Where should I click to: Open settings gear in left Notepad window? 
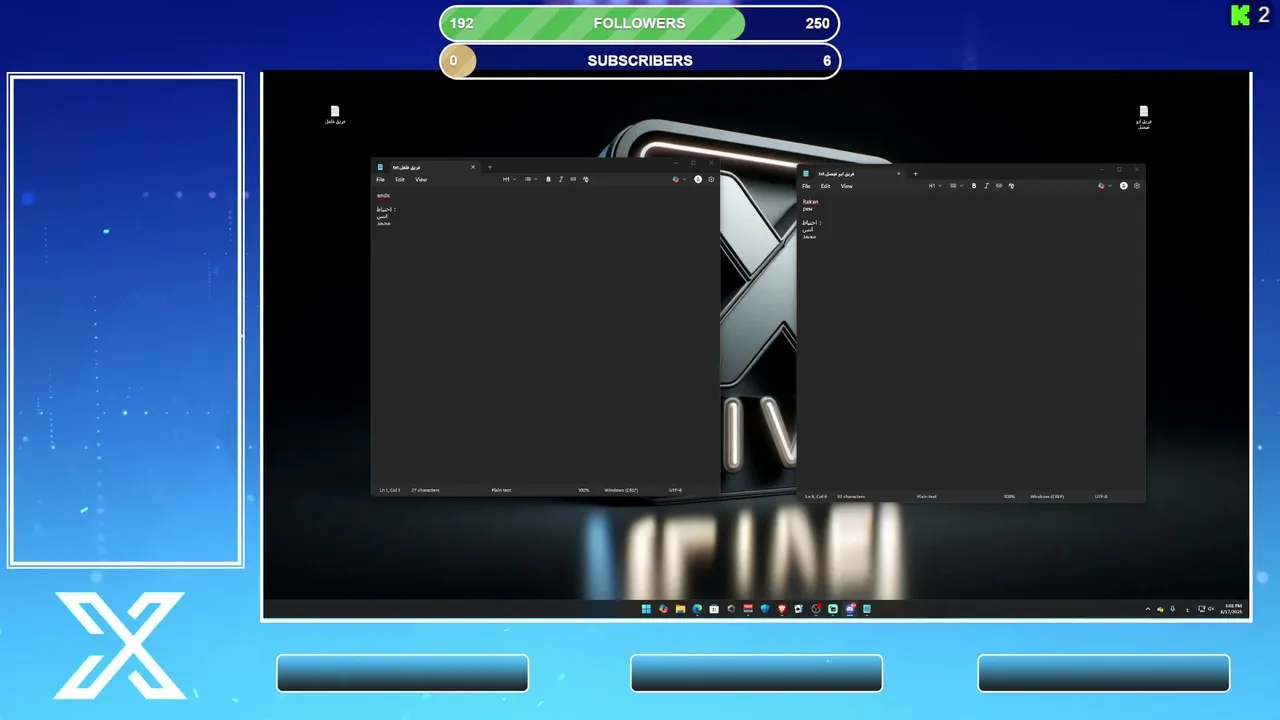click(711, 179)
